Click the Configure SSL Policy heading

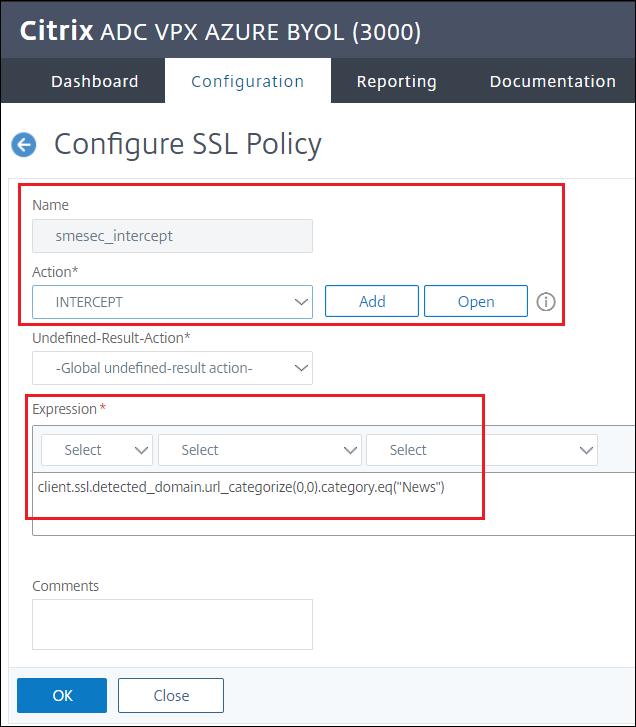coord(188,144)
